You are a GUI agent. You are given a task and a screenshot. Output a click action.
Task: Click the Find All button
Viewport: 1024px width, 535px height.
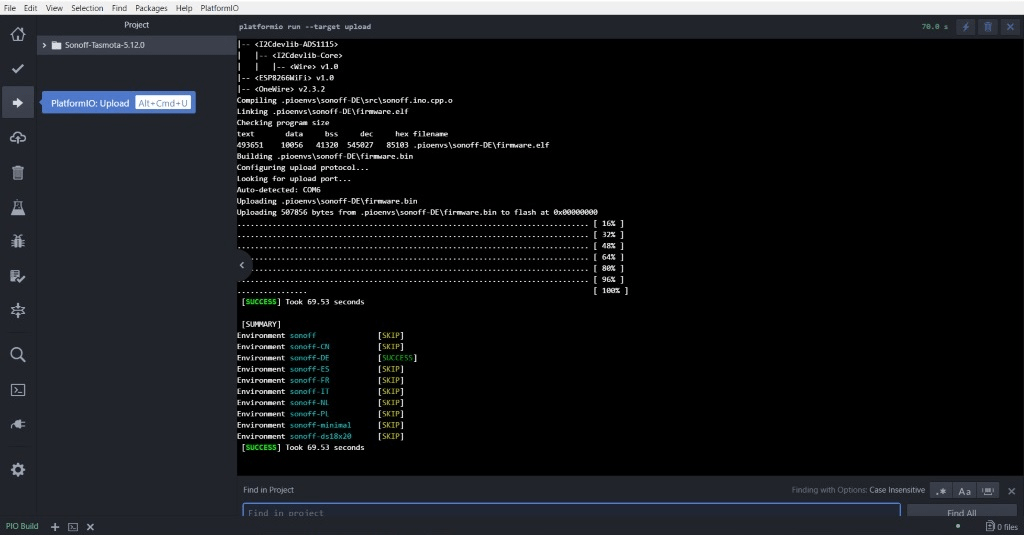961,512
